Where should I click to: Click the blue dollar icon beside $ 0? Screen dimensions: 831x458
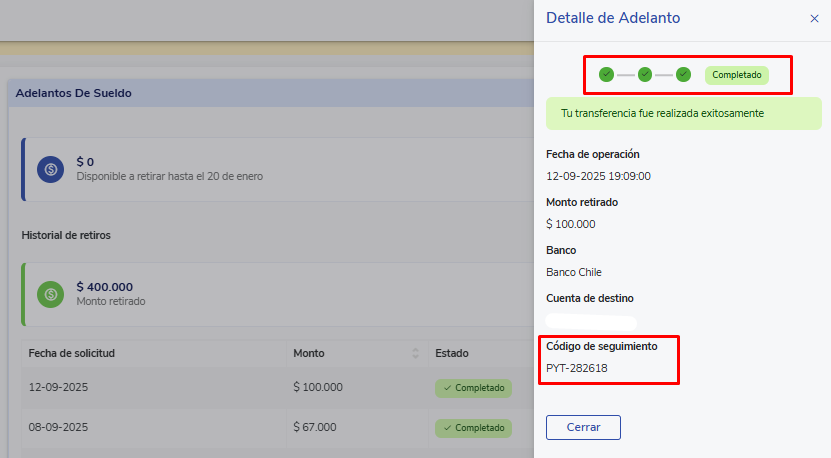(51, 169)
